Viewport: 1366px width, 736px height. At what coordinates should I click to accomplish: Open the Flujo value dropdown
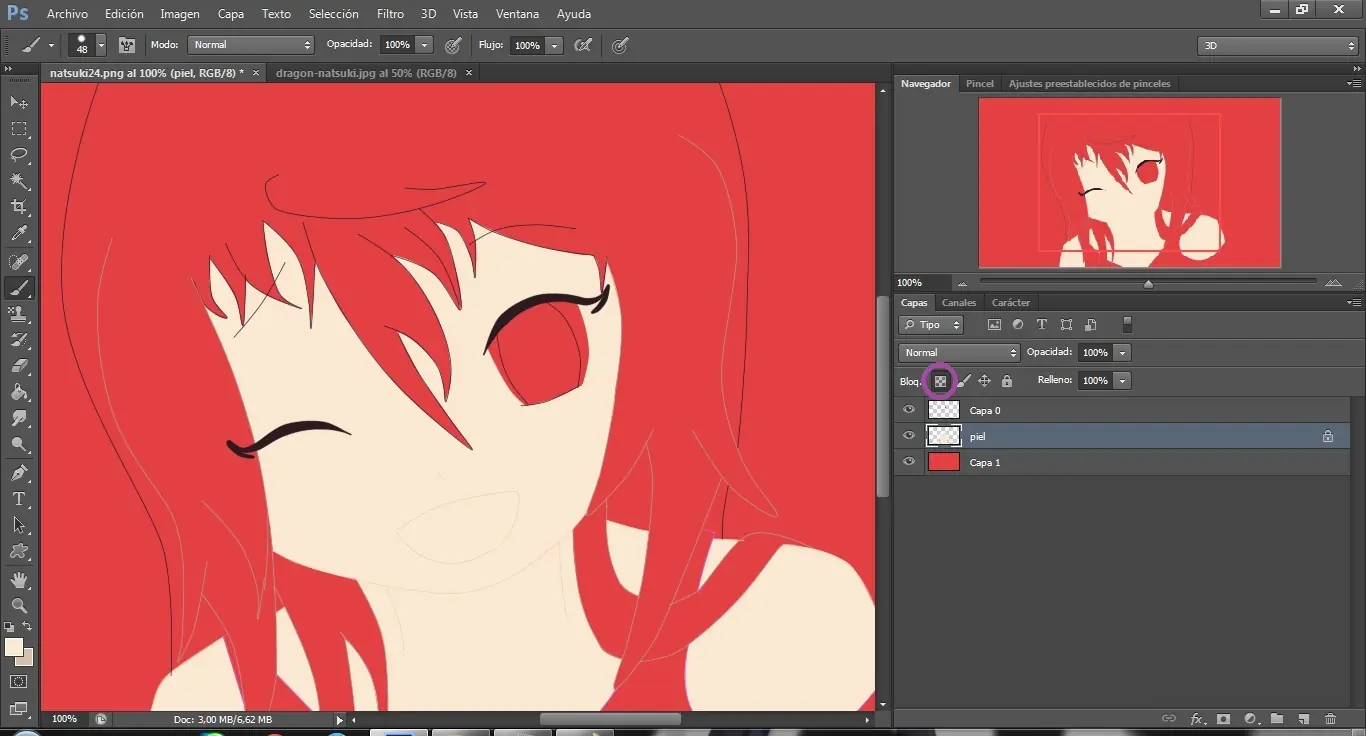(555, 45)
